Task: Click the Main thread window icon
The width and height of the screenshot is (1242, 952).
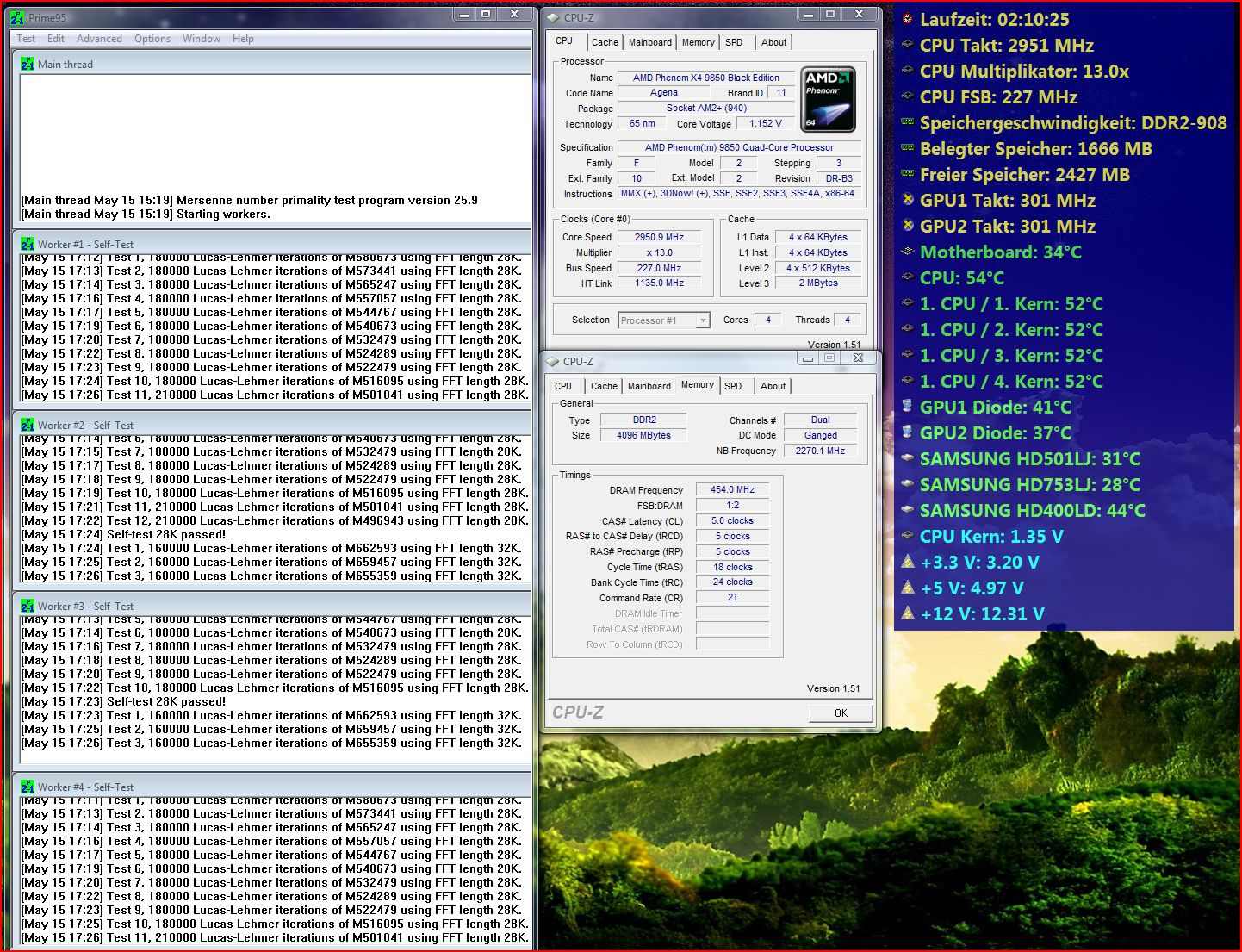Action: tap(28, 64)
